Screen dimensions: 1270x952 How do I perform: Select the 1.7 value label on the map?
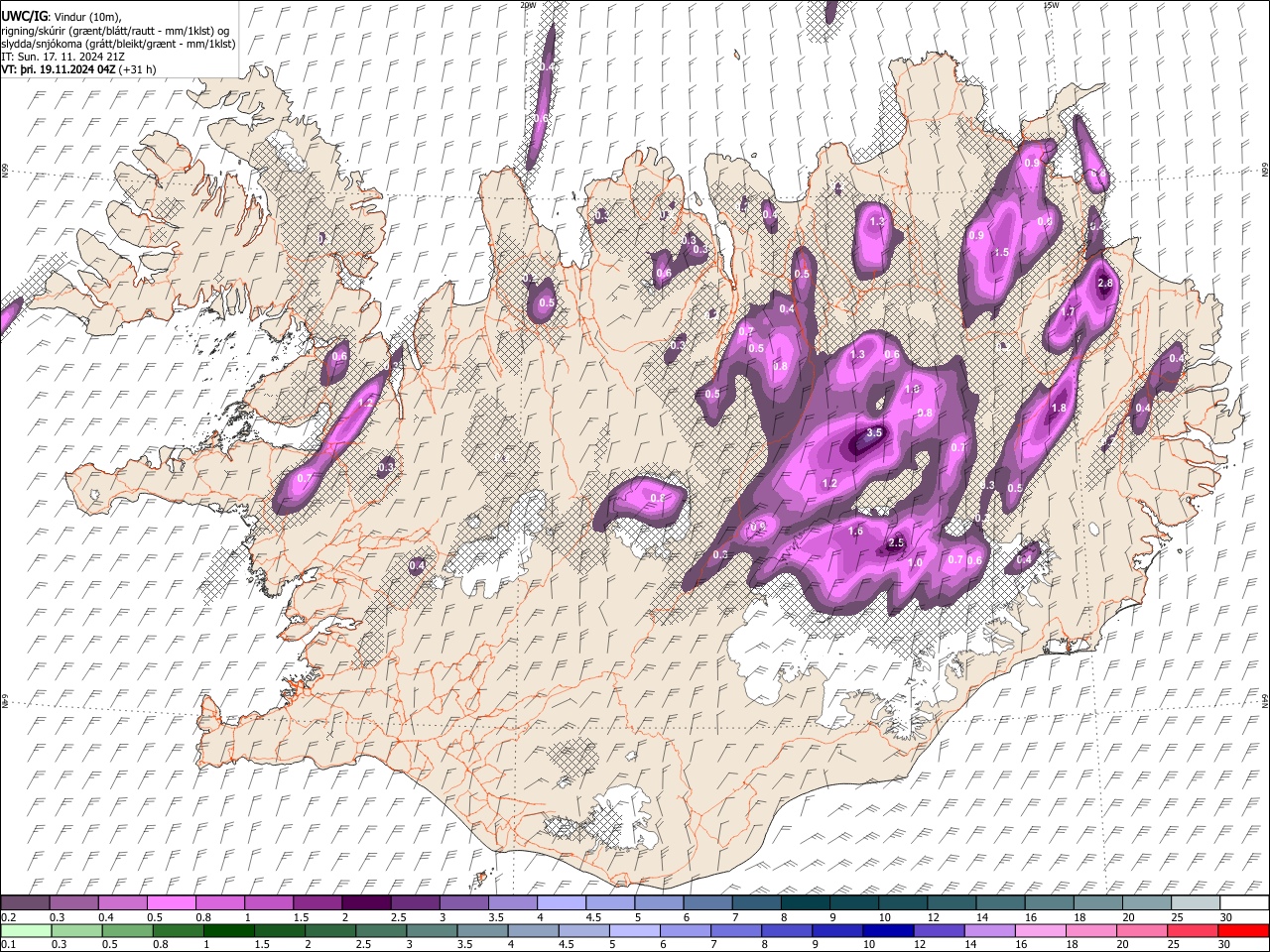click(x=1069, y=312)
